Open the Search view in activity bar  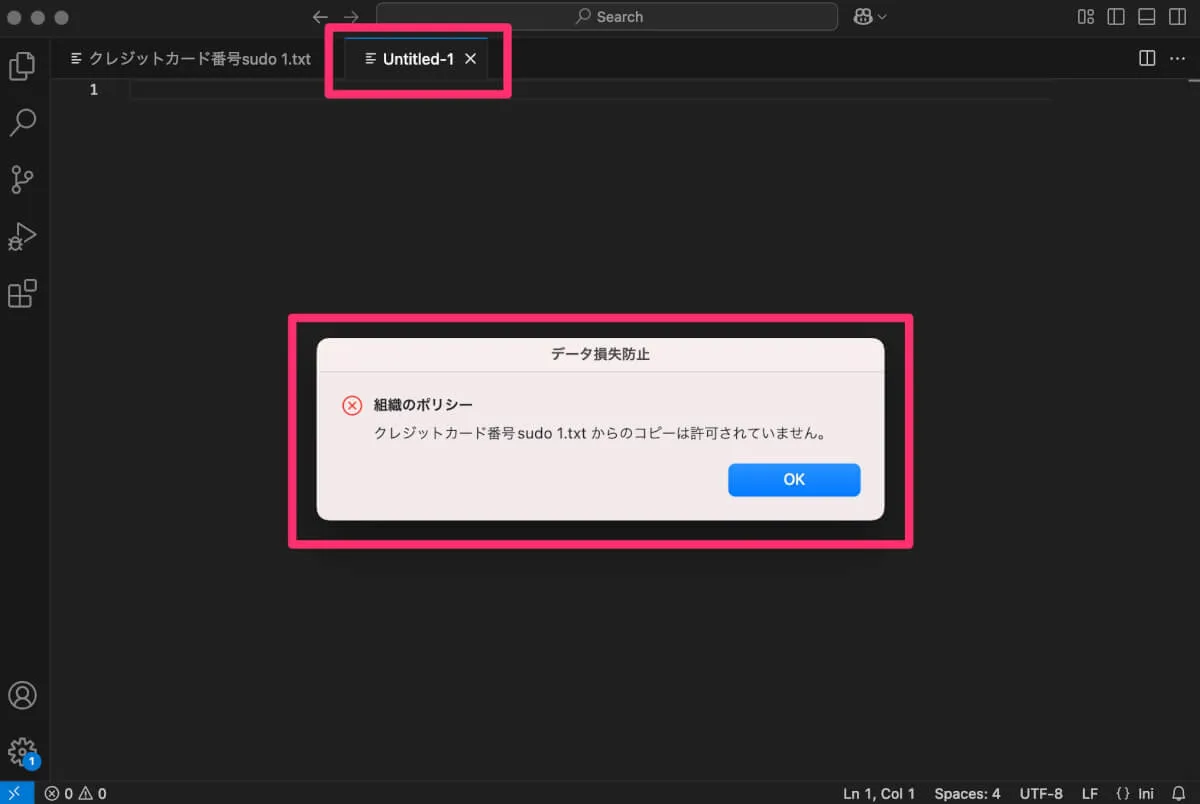pyautogui.click(x=22, y=123)
